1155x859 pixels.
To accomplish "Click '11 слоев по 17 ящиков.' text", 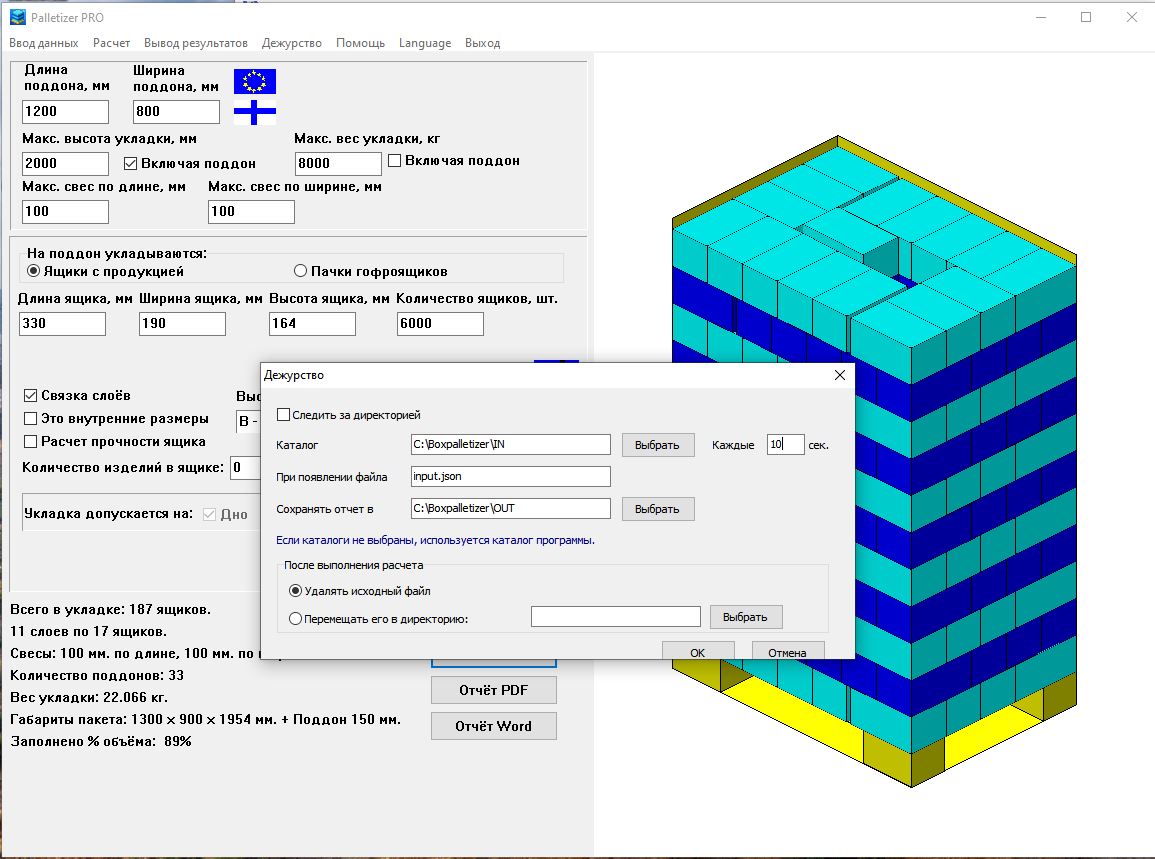I will (88, 631).
